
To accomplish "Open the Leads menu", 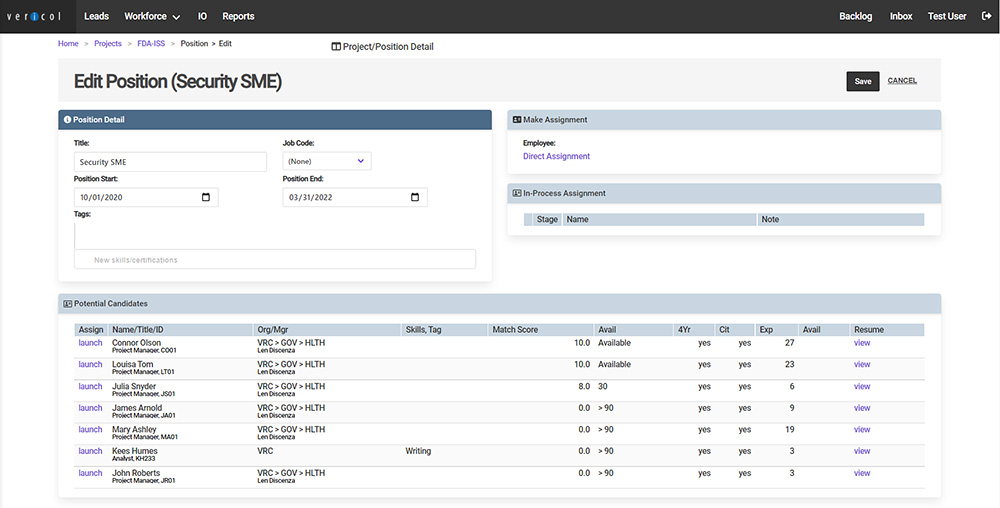I will (x=97, y=17).
